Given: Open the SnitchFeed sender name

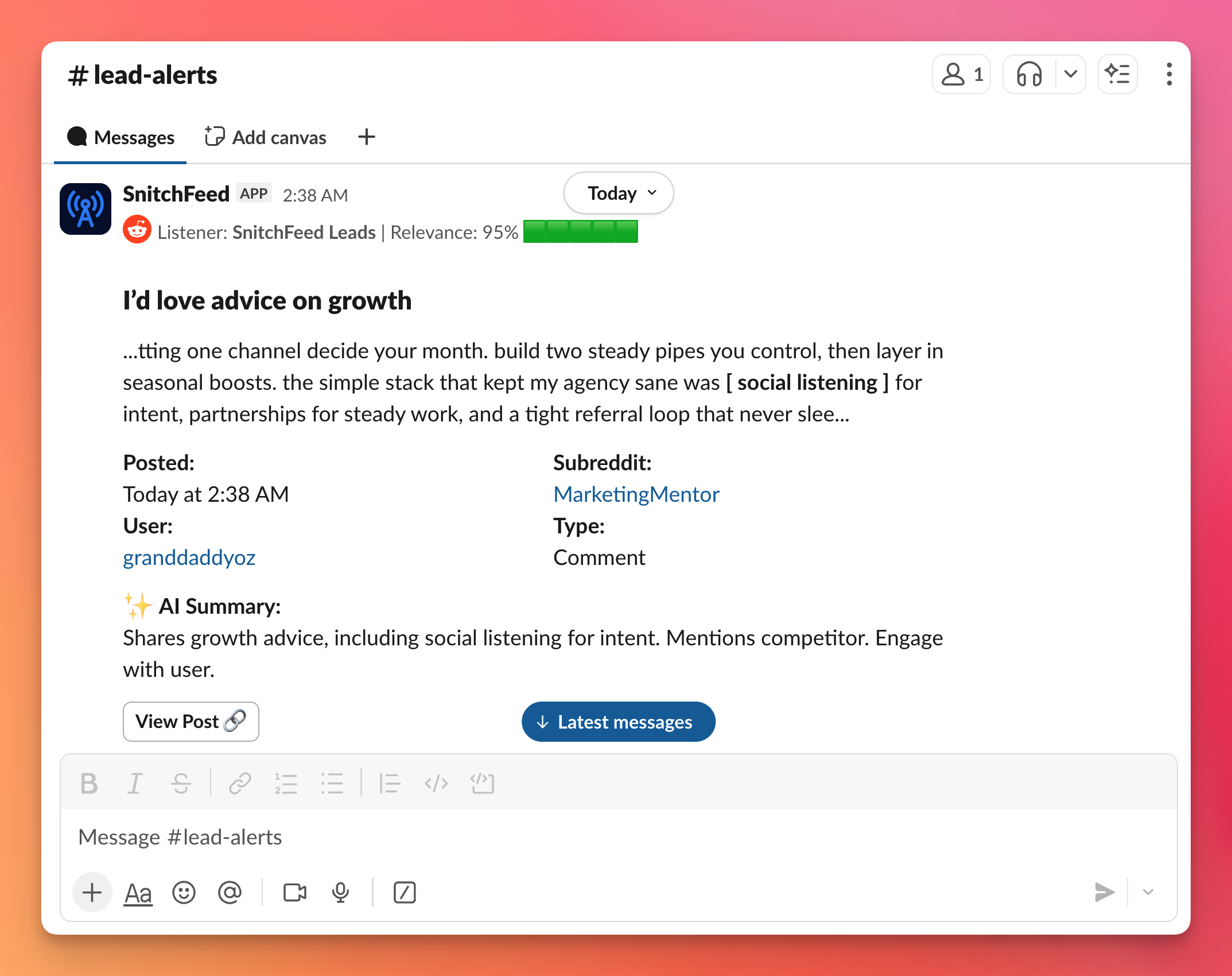Looking at the screenshot, I should click(x=176, y=194).
